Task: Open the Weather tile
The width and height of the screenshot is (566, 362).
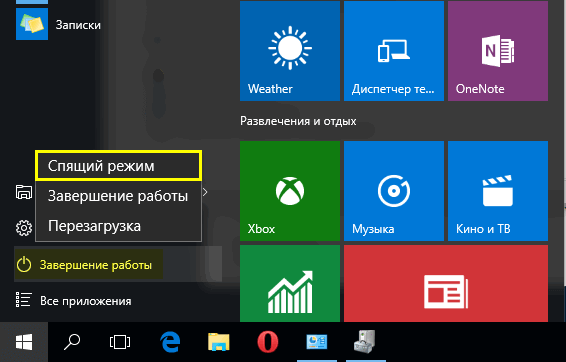Action: (x=290, y=51)
